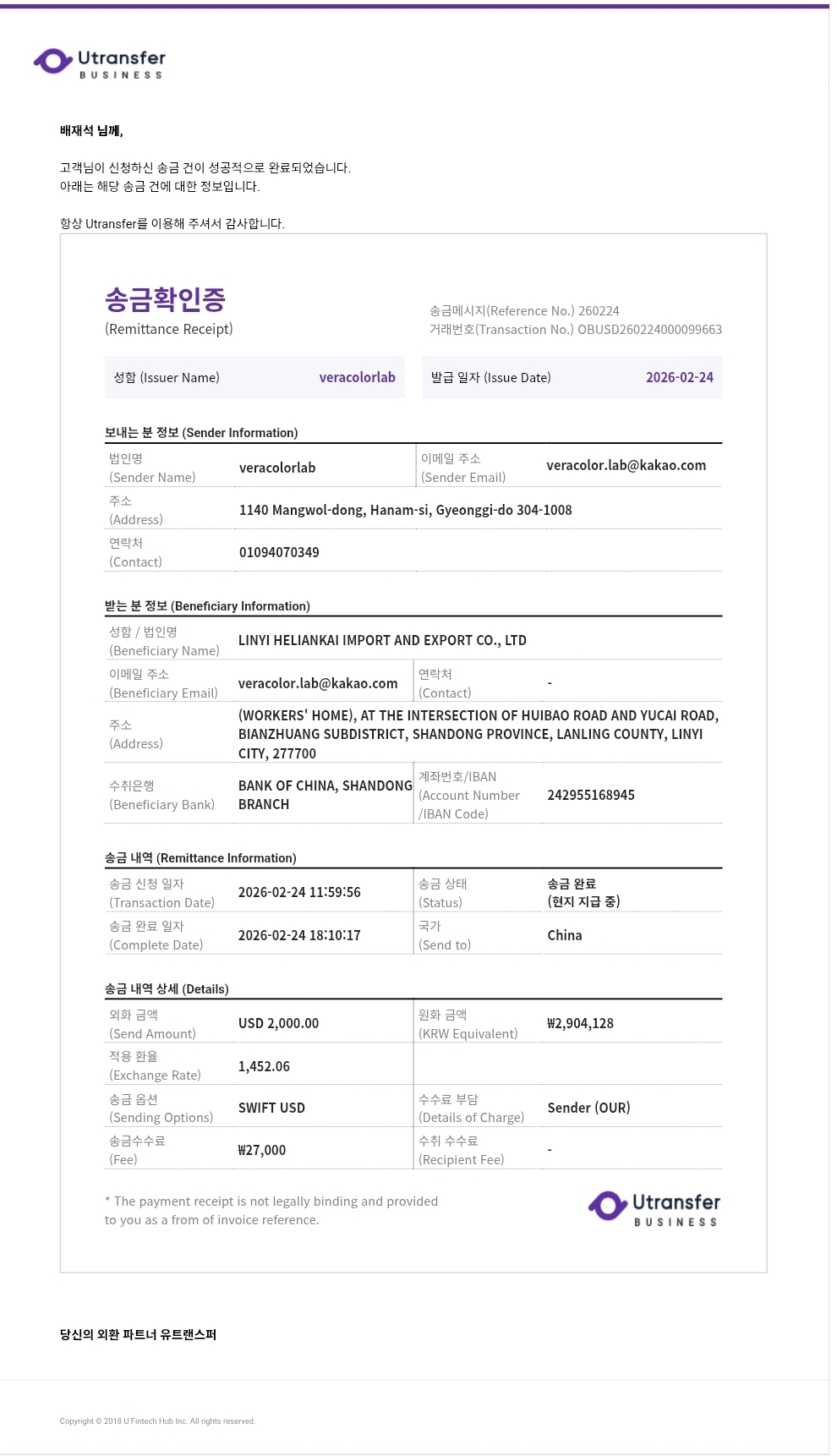Click the KRW equivalent ₩2,904,128

pyautogui.click(x=581, y=1024)
